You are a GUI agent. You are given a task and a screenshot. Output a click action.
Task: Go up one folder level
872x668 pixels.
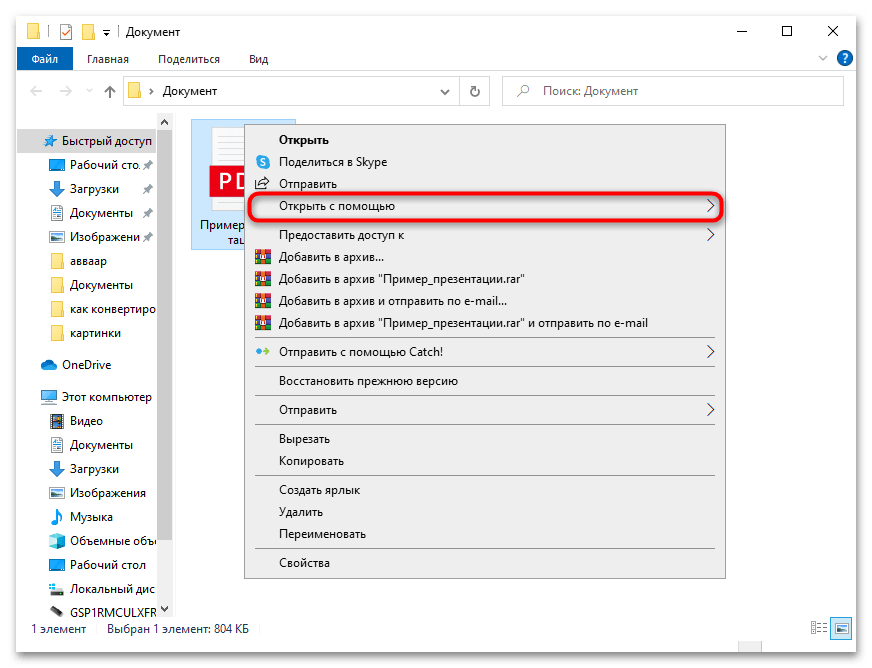[110, 91]
